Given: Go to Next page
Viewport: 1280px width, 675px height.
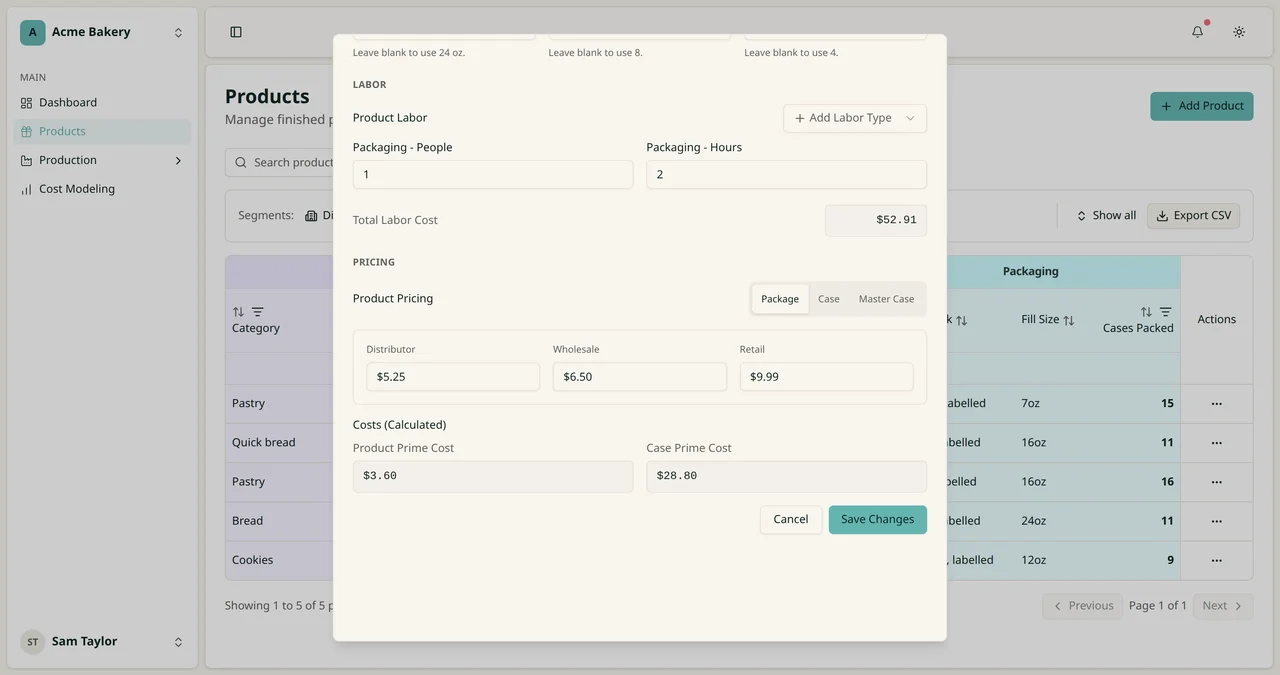Looking at the screenshot, I should pos(1223,606).
